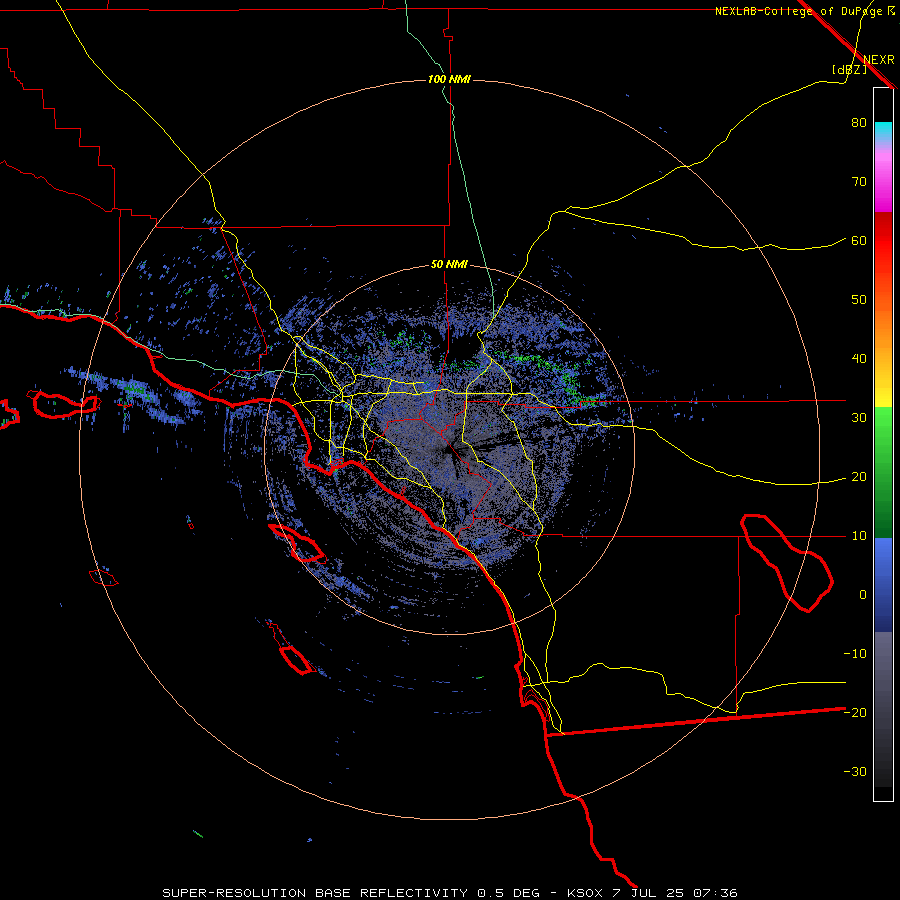The image size is (900, 900).
Task: Click the -30 value on the dBZ scale
Action: pyautogui.click(x=855, y=772)
